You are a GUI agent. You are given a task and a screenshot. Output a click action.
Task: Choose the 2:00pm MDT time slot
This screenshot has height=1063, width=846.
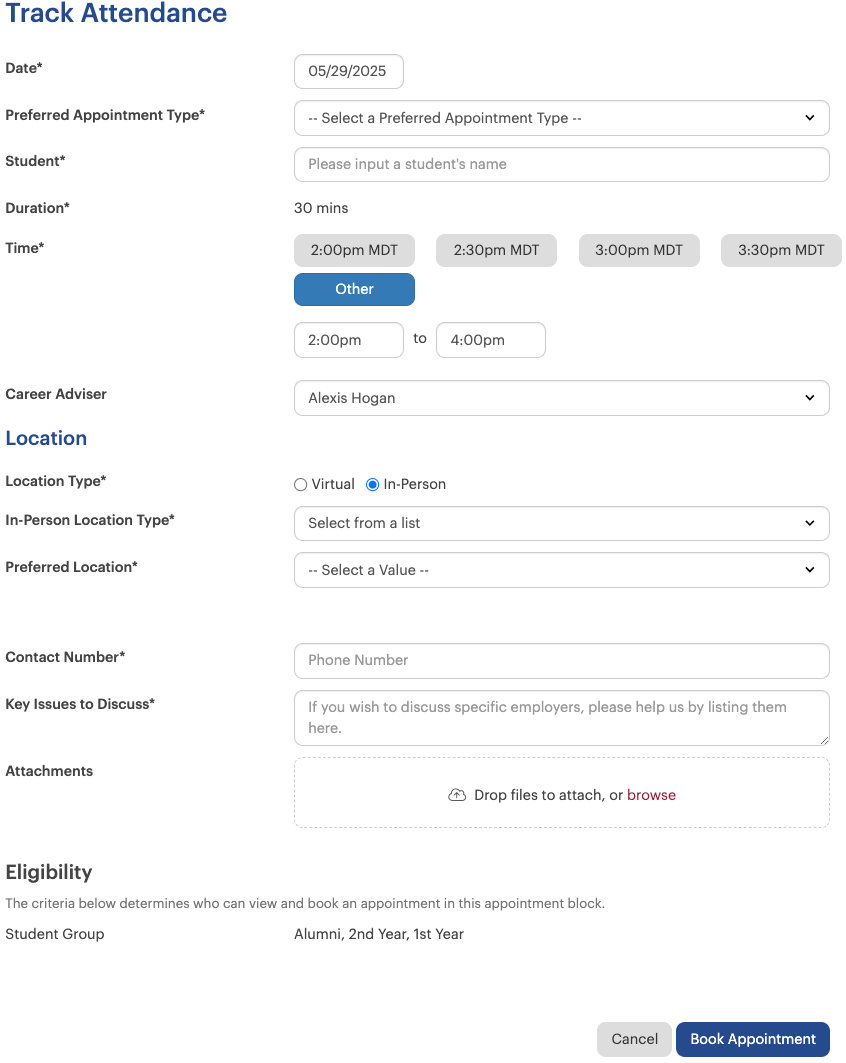click(354, 250)
